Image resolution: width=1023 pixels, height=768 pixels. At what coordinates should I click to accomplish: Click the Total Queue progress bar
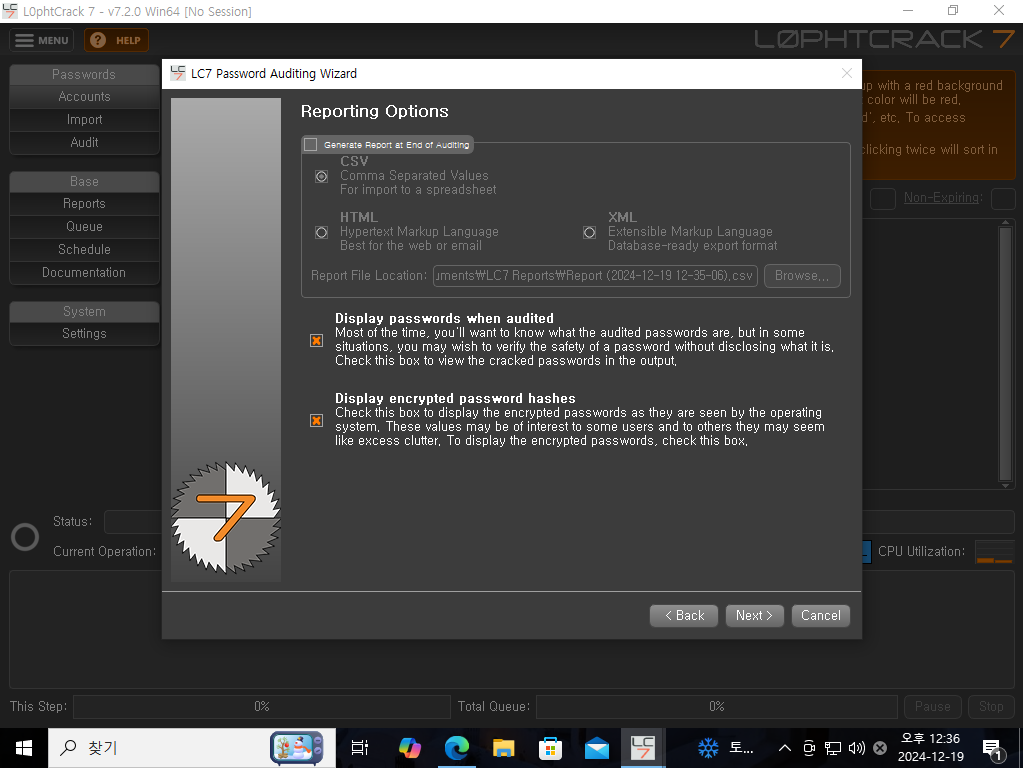pos(716,707)
